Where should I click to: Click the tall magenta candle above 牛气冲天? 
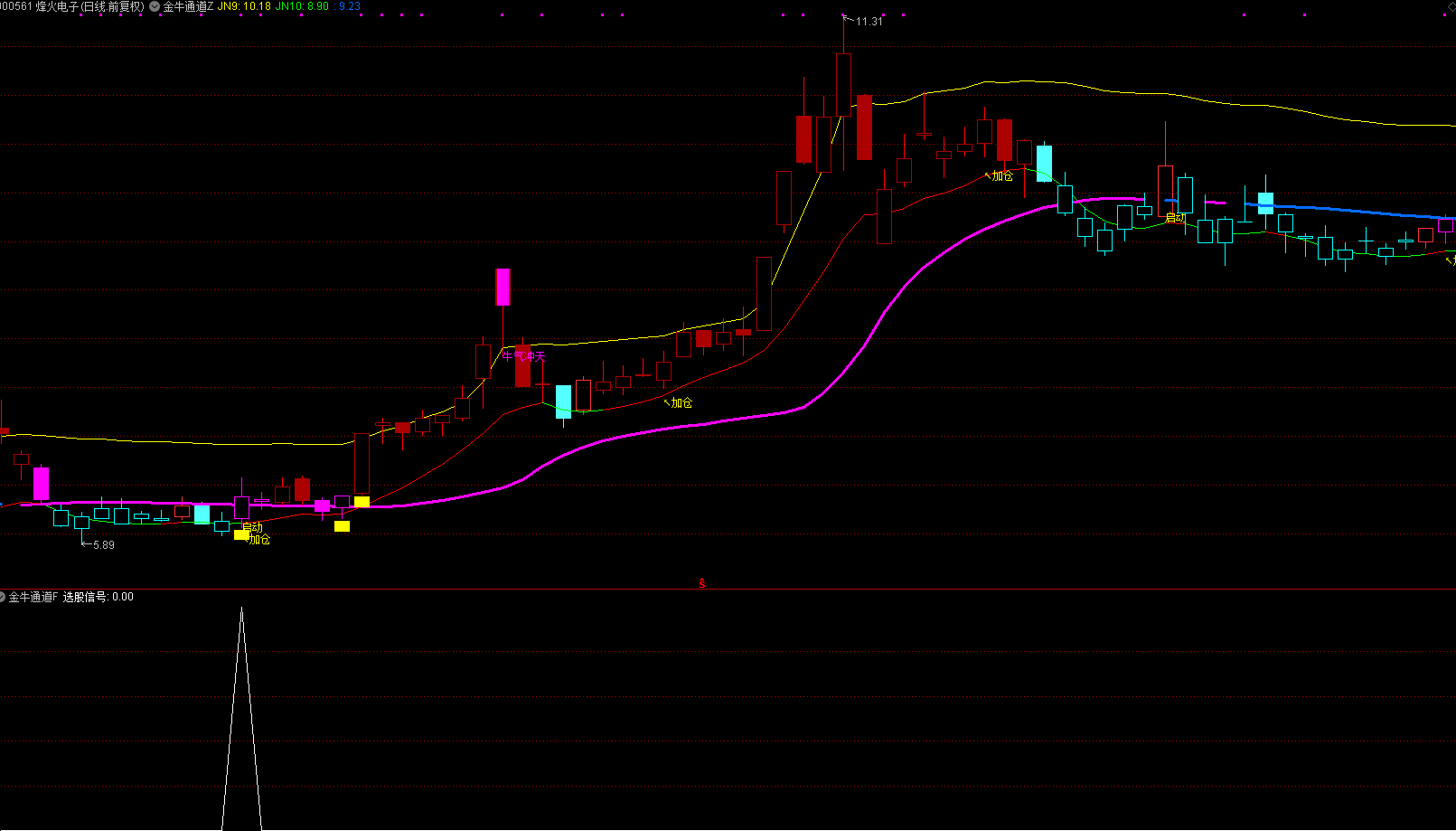(x=503, y=287)
